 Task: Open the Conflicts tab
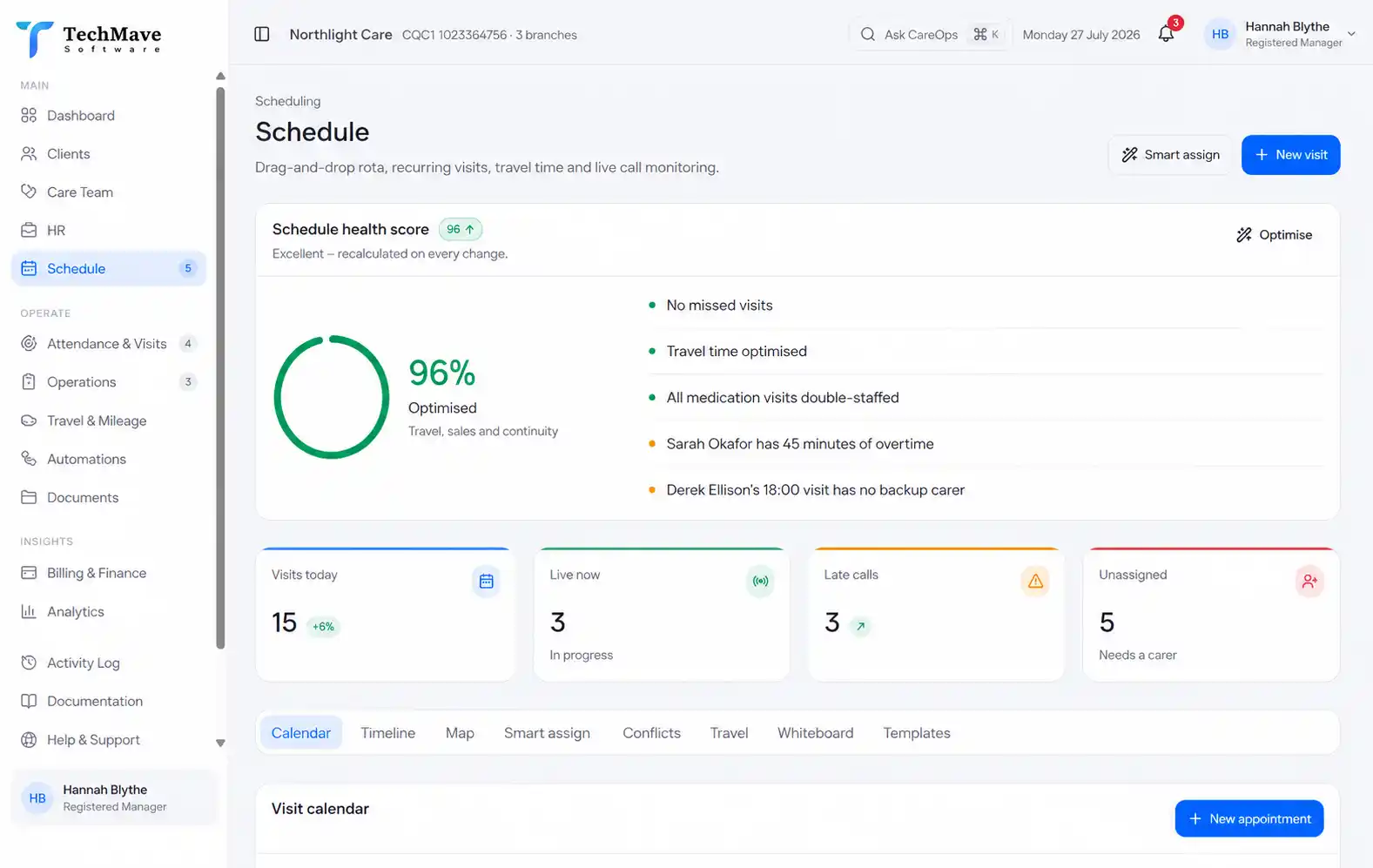coord(651,733)
